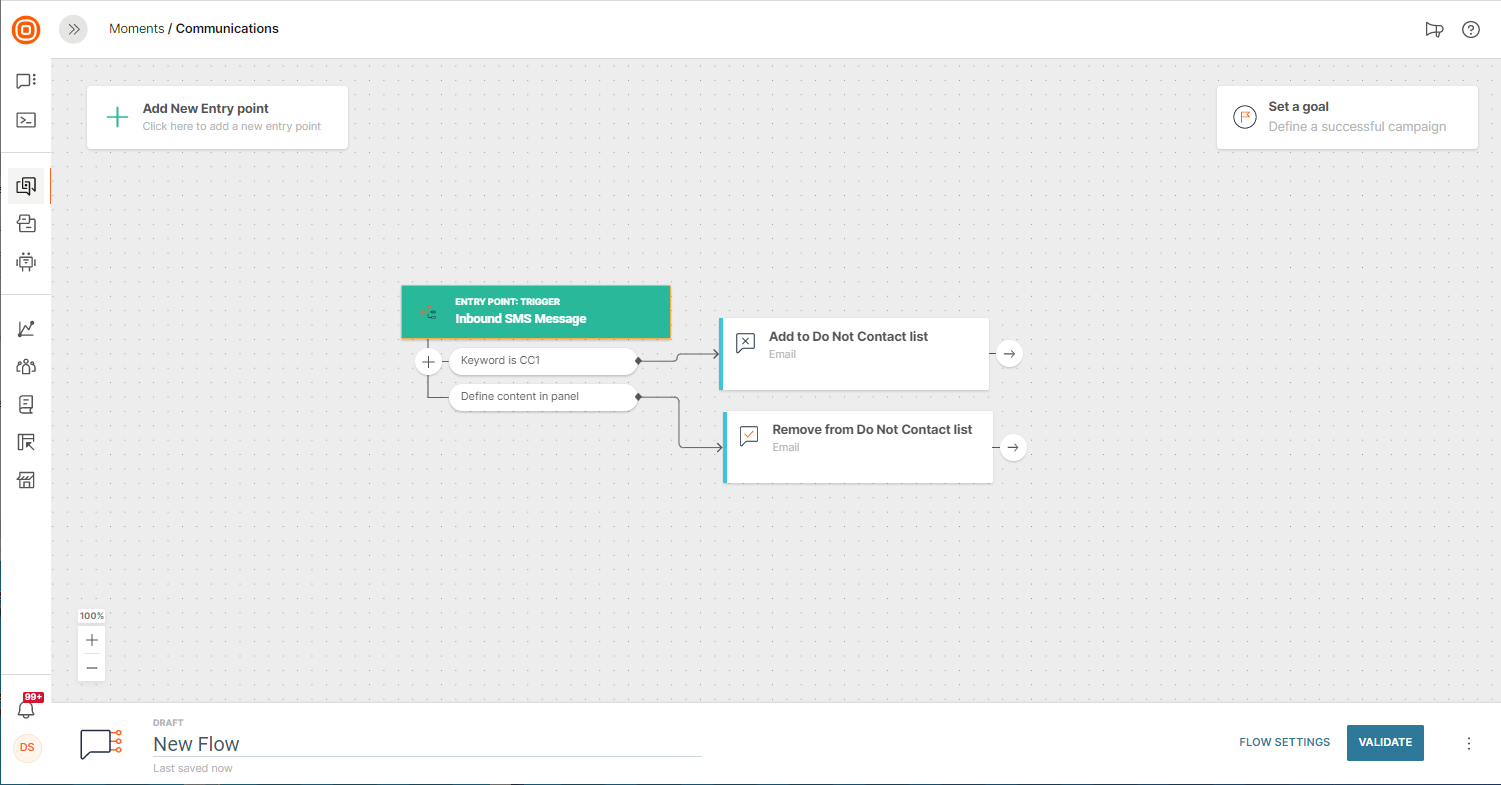Select the Inbound SMS Message trigger block
The image size is (1501, 785).
point(535,312)
